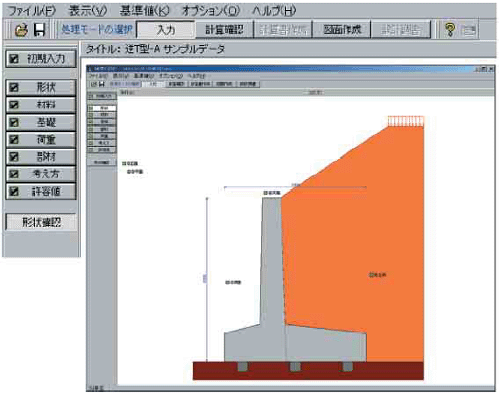Image resolution: width=500 pixels, height=393 pixels.
Task: Open the 荷重 input section
Action: [41, 140]
